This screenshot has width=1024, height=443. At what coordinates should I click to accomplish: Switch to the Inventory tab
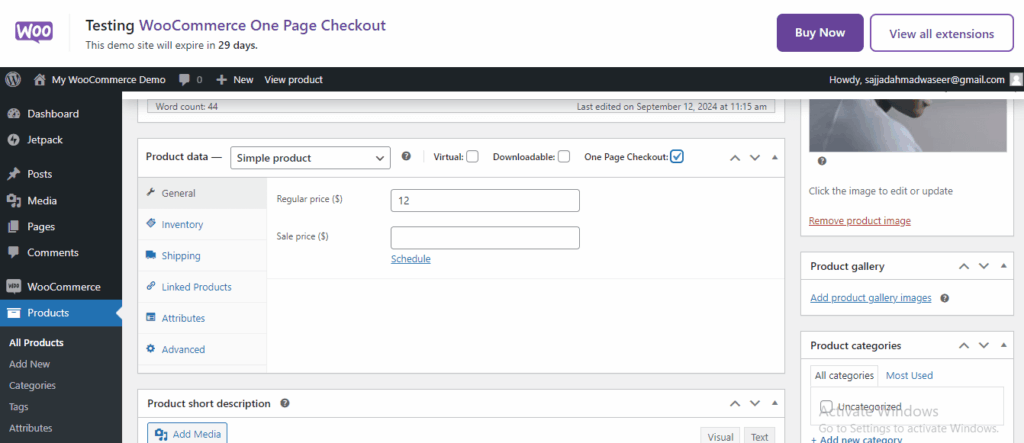pyautogui.click(x=202, y=224)
